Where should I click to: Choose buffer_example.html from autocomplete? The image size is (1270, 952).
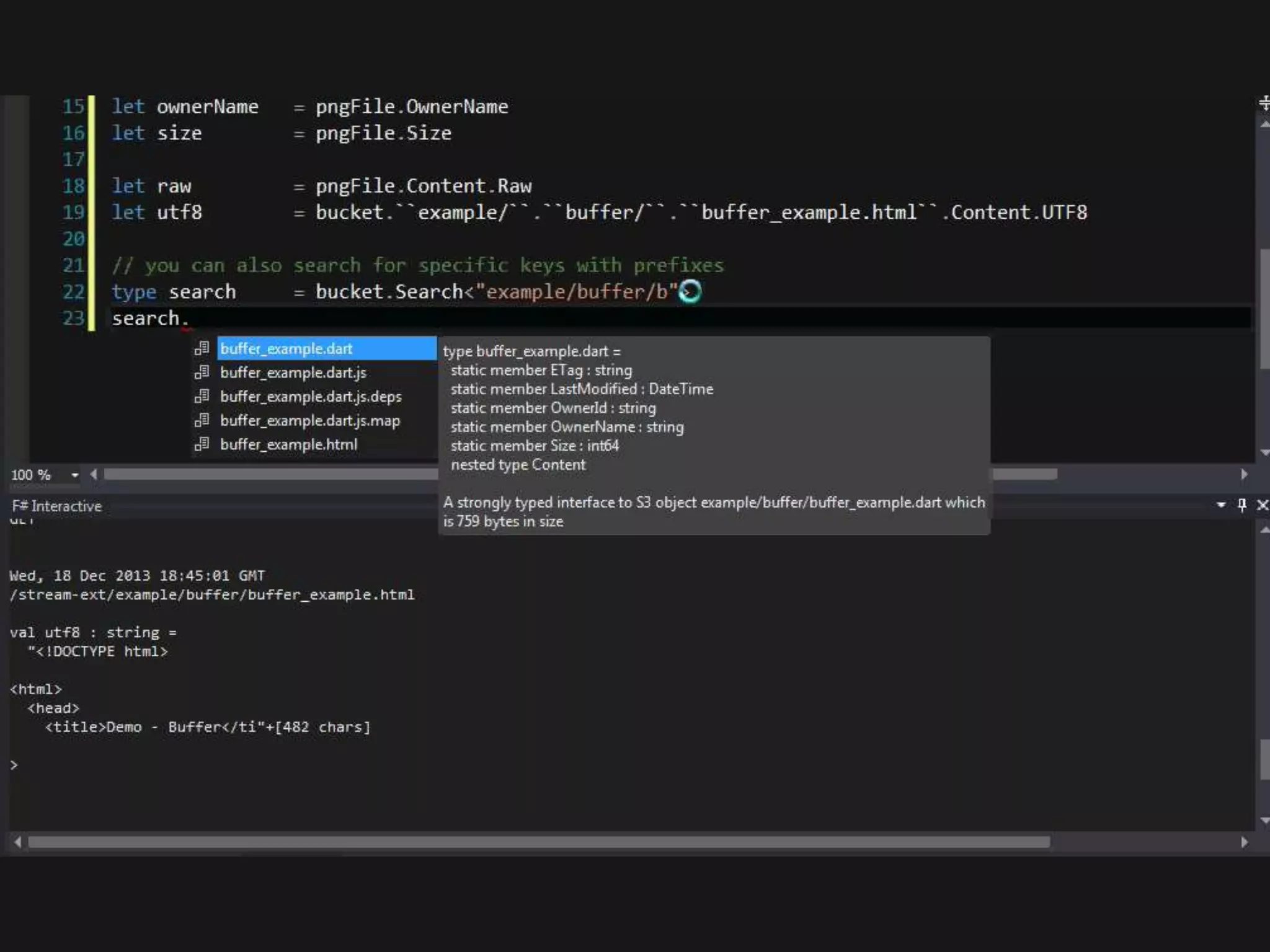coord(288,444)
